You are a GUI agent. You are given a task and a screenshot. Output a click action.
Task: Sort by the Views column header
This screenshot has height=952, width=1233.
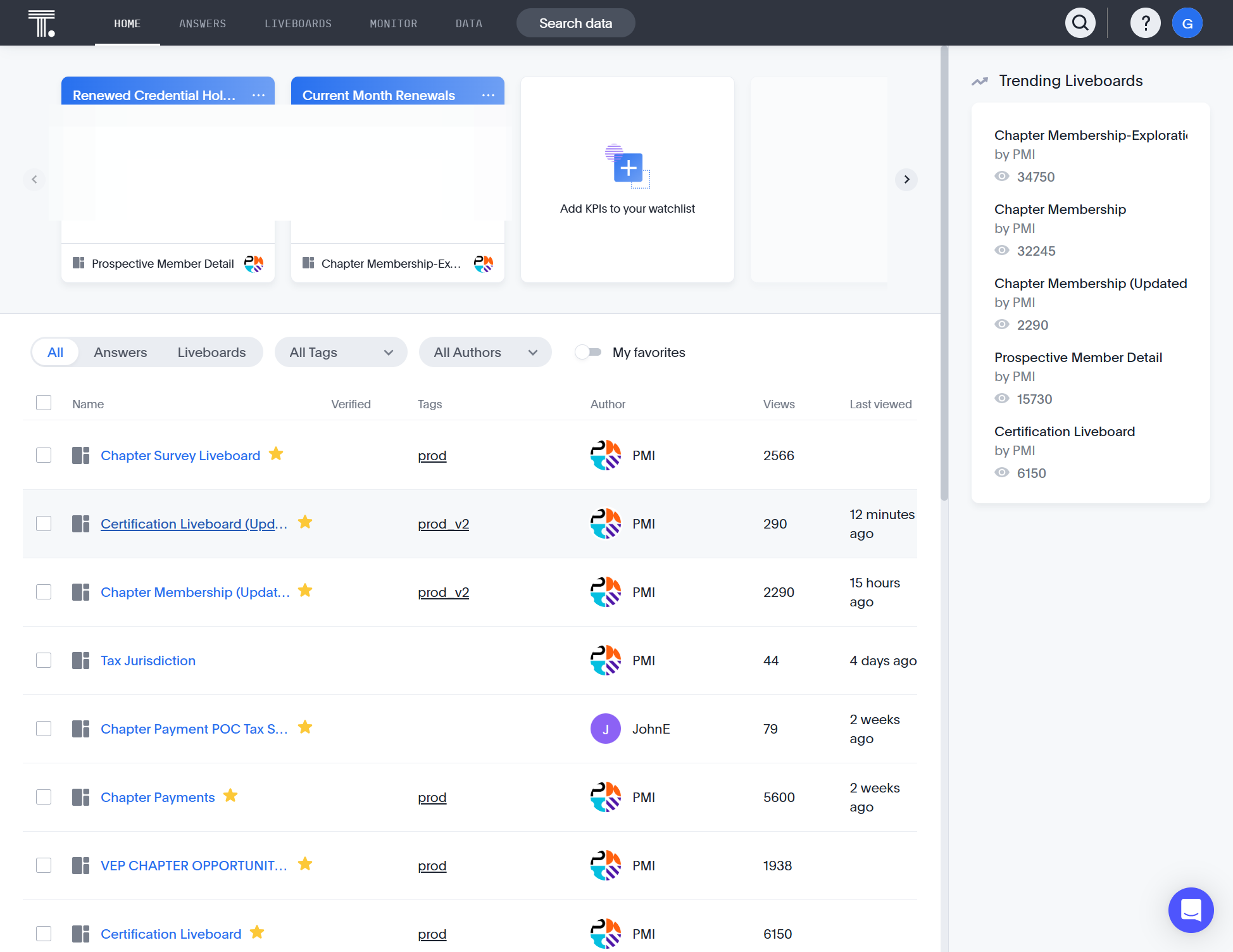coord(779,404)
